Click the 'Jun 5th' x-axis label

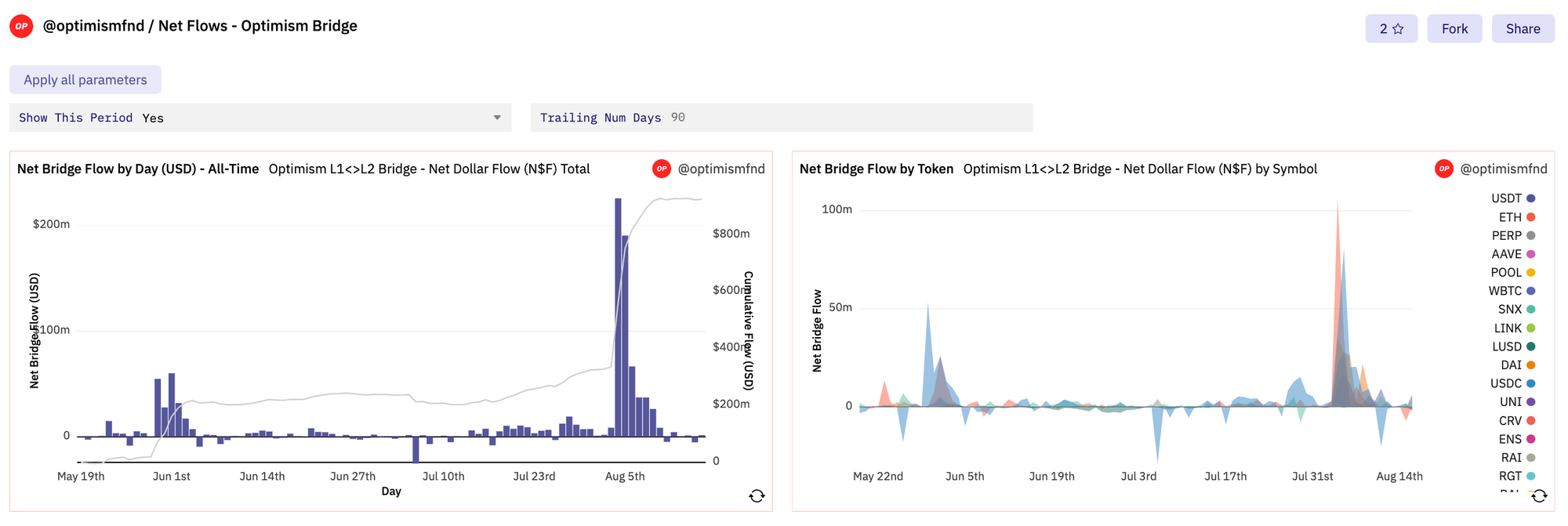(965, 477)
